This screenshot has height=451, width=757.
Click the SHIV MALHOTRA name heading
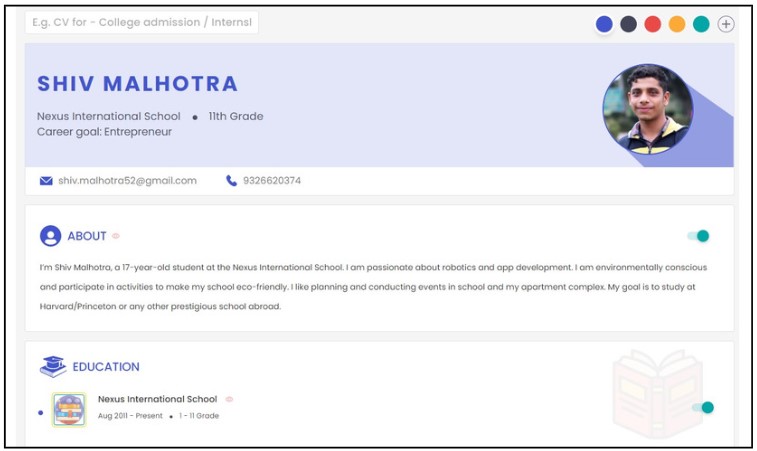coord(138,84)
